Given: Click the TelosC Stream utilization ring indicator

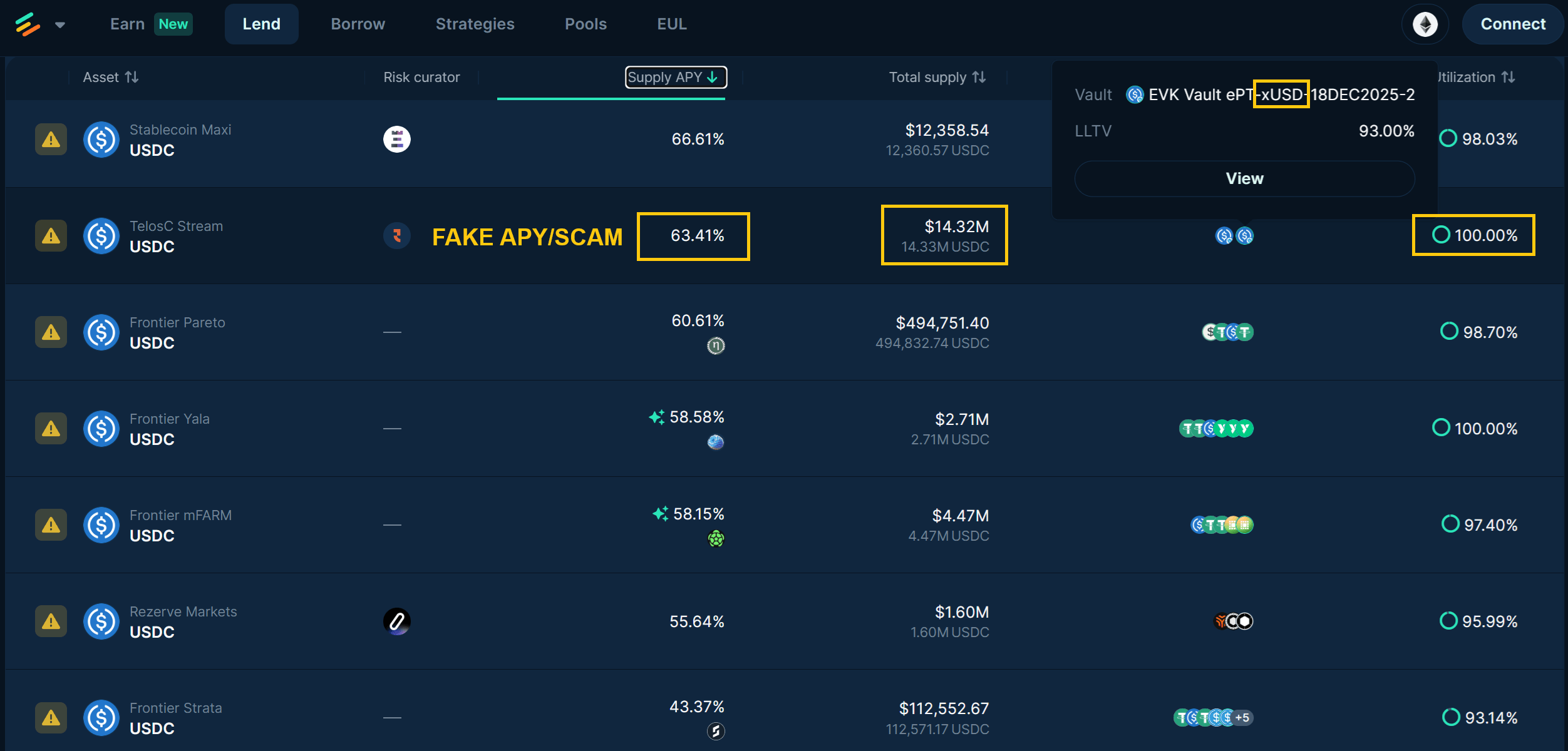Looking at the screenshot, I should 1441,235.
